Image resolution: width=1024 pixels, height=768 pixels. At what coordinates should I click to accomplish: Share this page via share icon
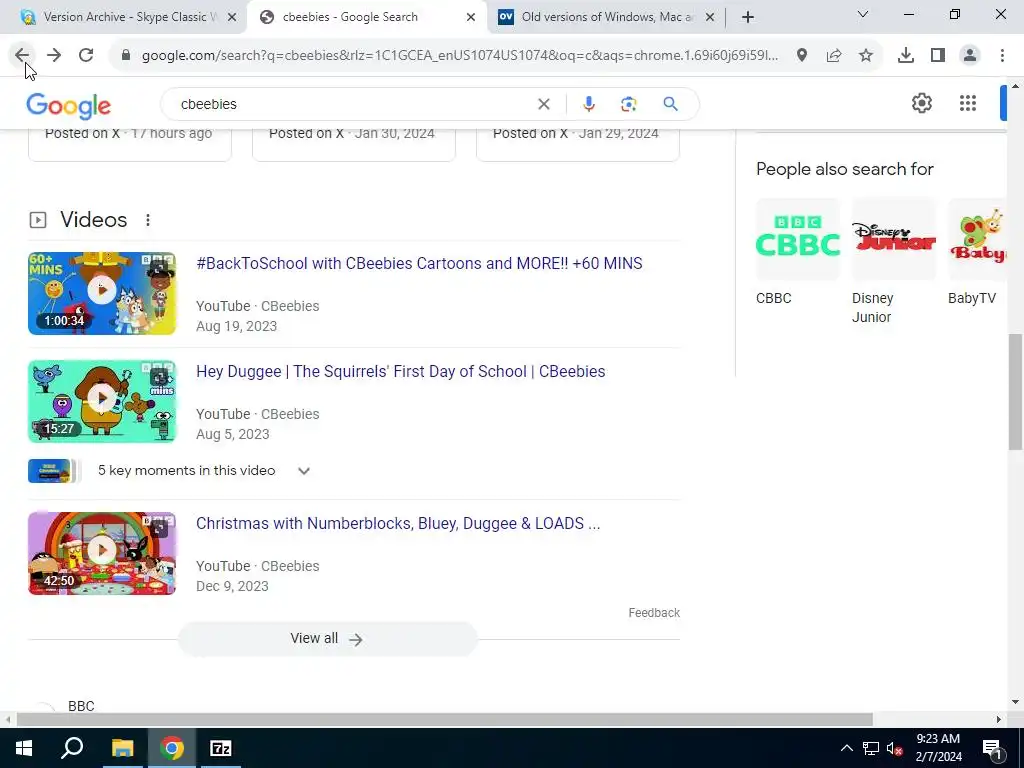[x=834, y=56]
